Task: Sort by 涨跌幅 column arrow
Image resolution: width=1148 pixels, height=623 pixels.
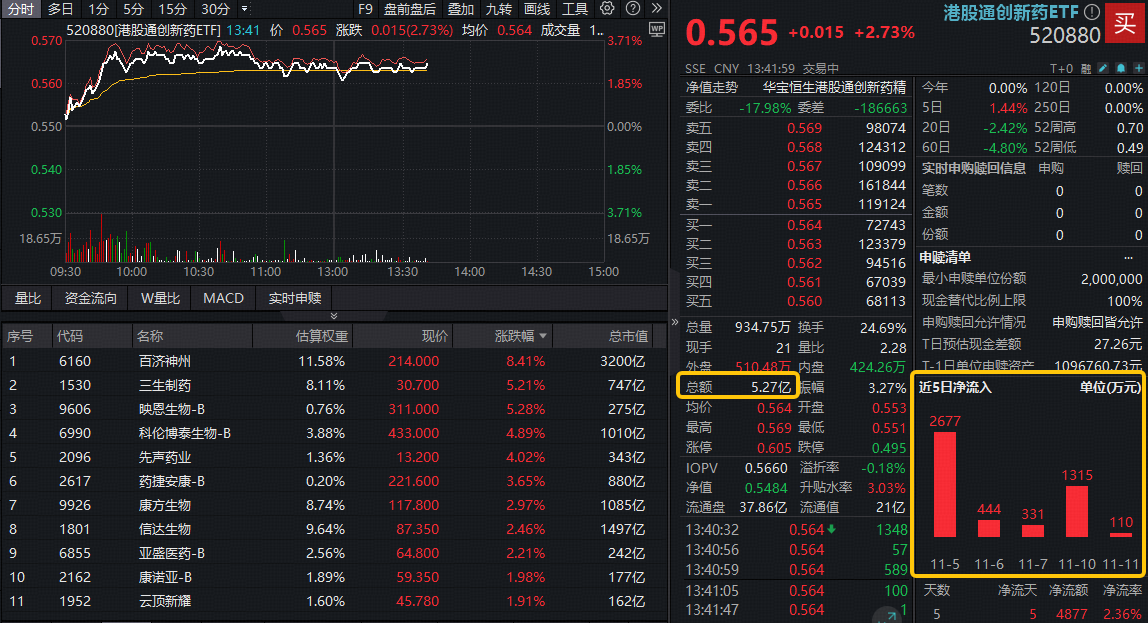Action: (543, 336)
